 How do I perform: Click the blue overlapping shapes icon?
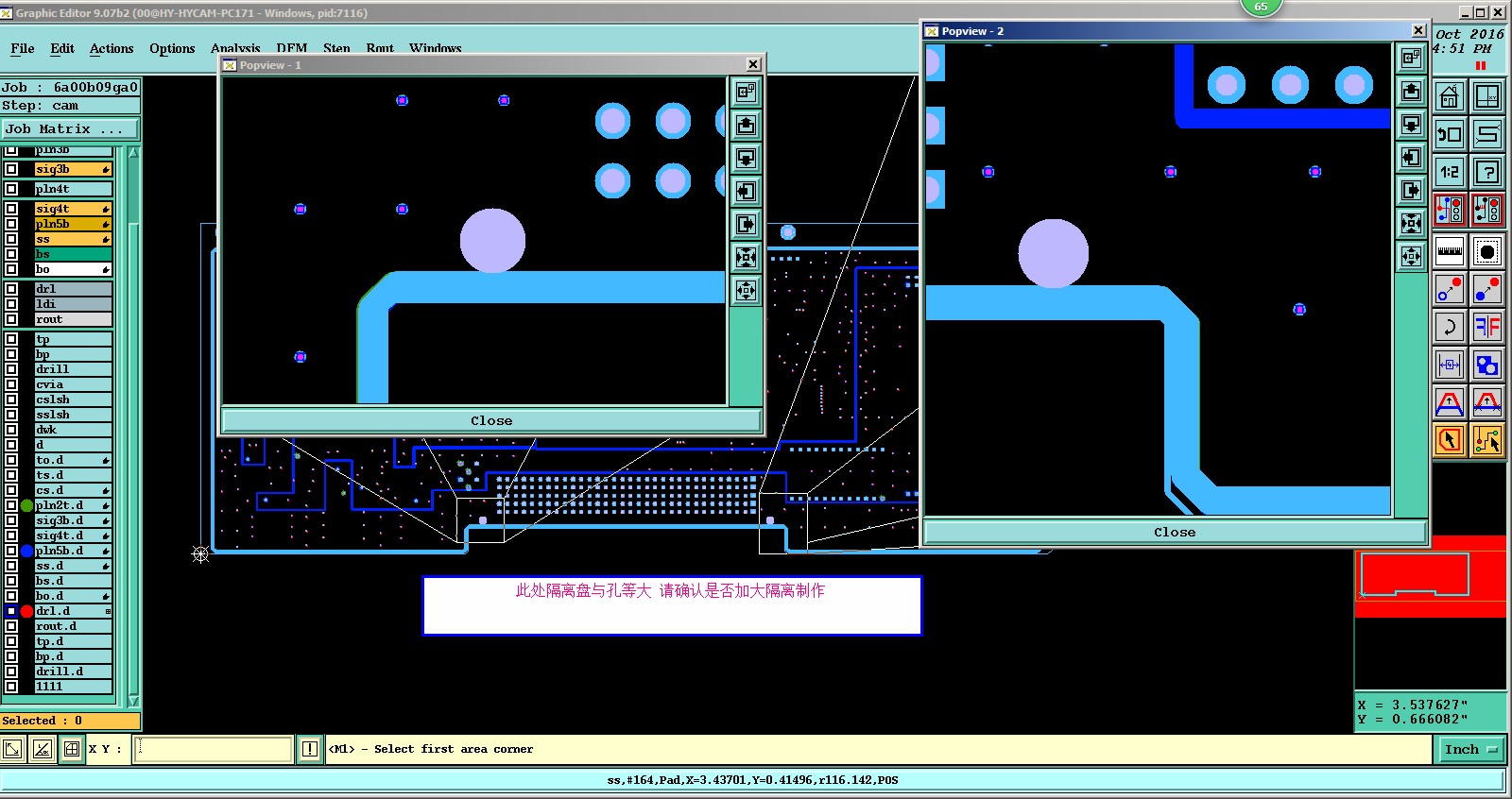point(1487,365)
